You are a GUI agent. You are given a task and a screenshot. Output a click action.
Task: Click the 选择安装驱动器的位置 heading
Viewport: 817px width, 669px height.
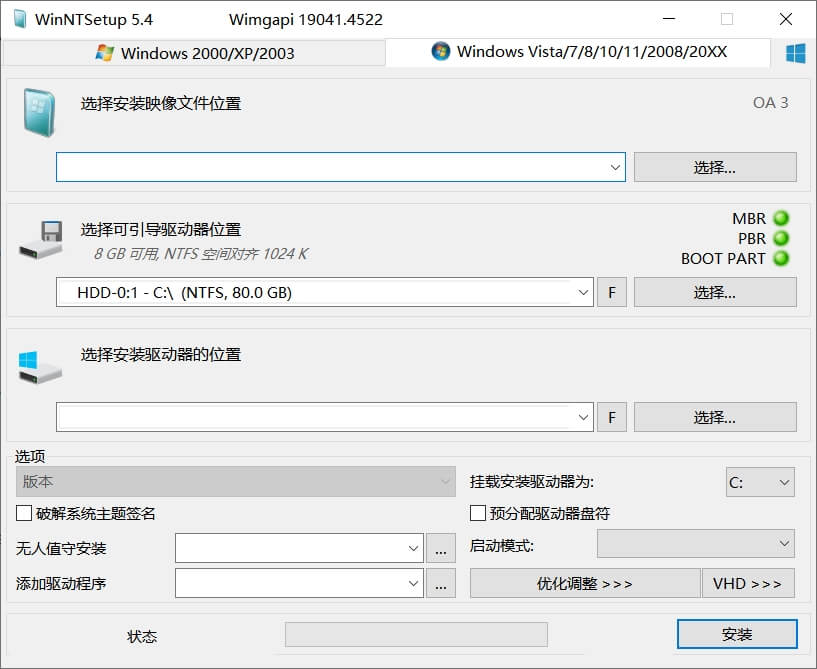(x=160, y=354)
